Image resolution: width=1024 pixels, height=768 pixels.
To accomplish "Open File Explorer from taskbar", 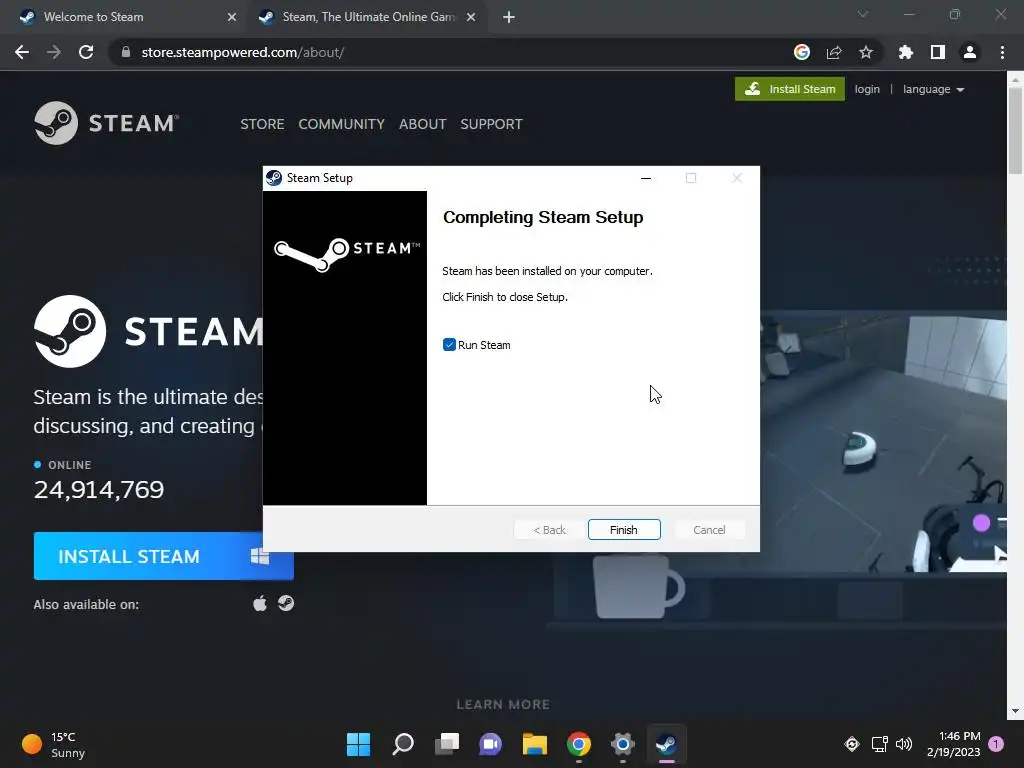I will tap(534, 744).
